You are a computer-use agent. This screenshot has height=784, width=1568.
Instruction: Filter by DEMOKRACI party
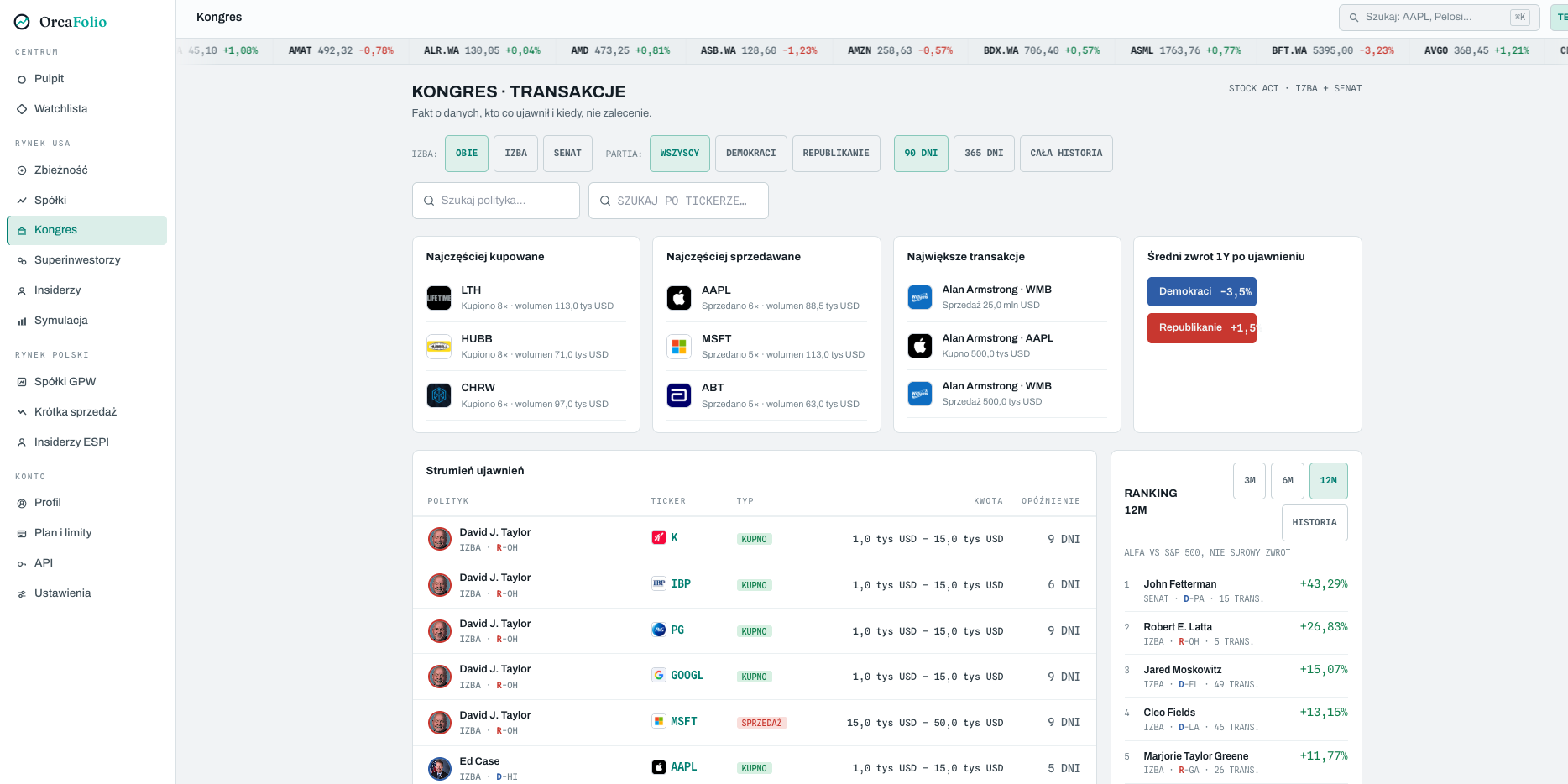751,154
